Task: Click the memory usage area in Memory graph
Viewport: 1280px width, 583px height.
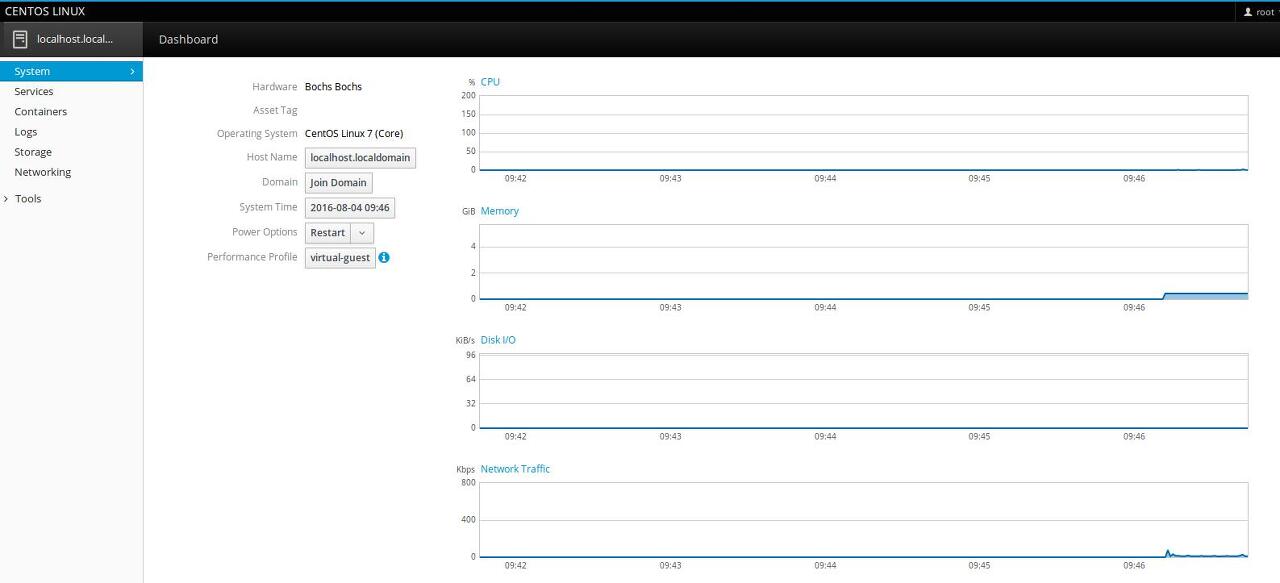Action: pyautogui.click(x=1206, y=296)
